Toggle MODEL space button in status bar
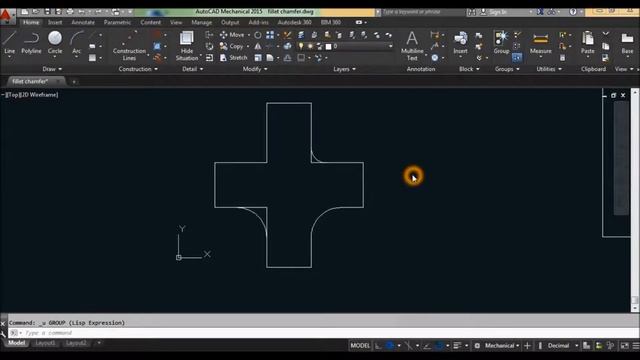 pyautogui.click(x=360, y=346)
